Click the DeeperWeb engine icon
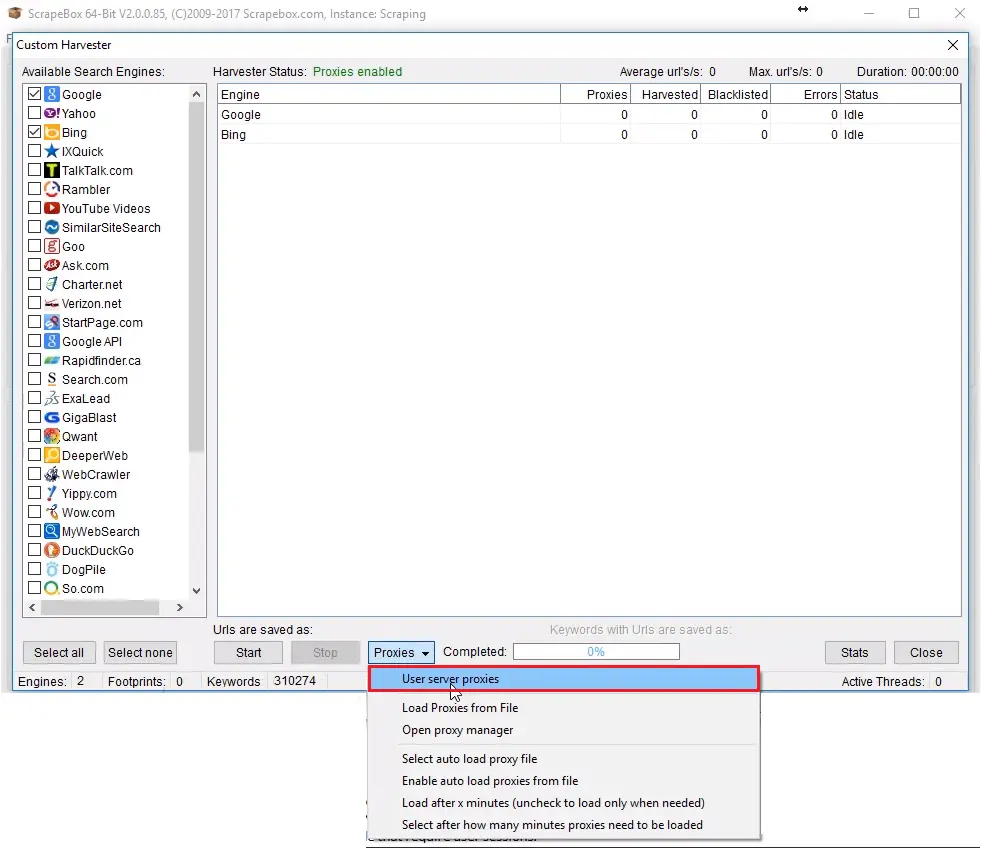This screenshot has width=981, height=848. point(52,455)
